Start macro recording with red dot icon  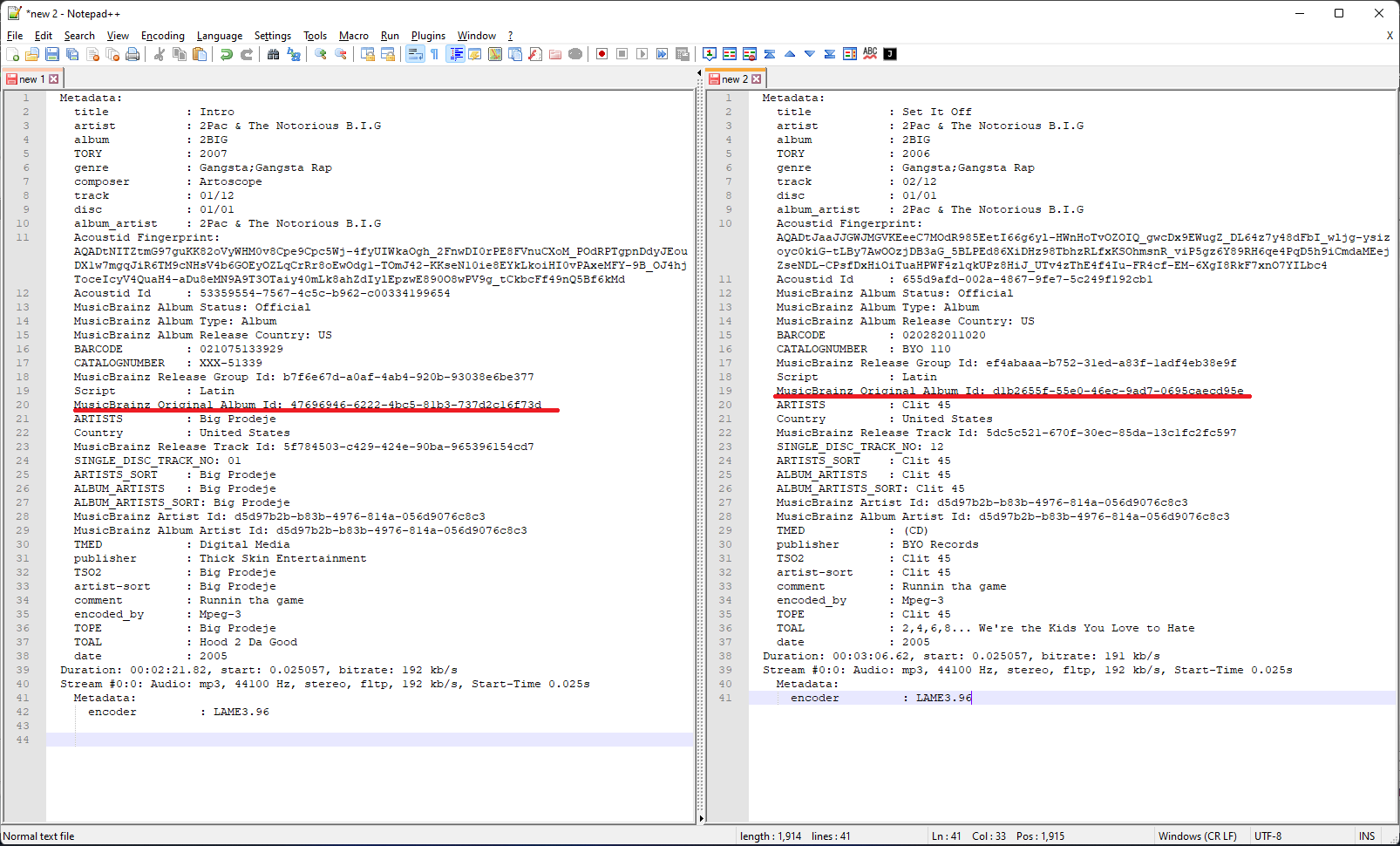pos(601,54)
